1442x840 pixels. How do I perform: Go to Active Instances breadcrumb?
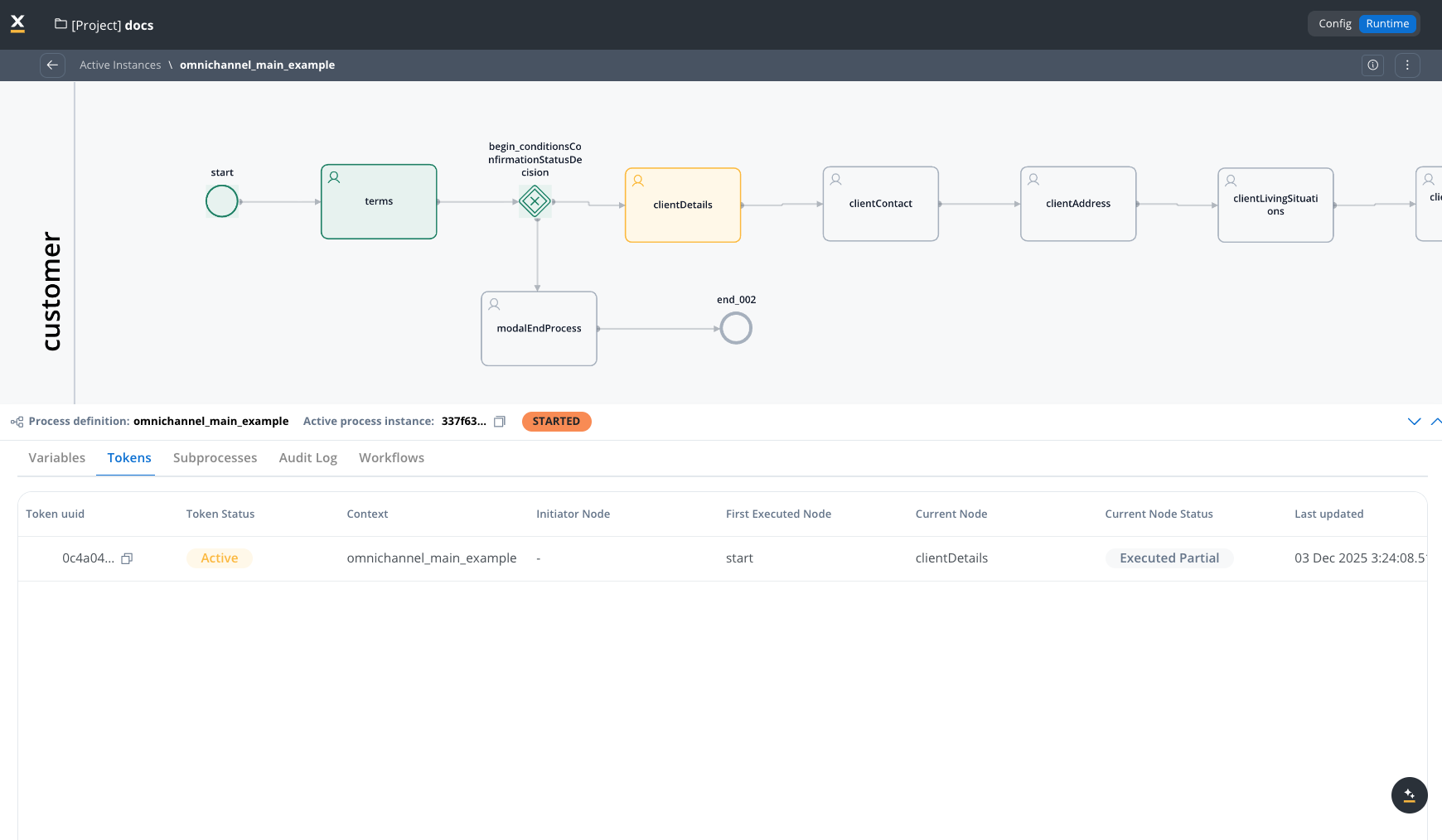coord(120,65)
